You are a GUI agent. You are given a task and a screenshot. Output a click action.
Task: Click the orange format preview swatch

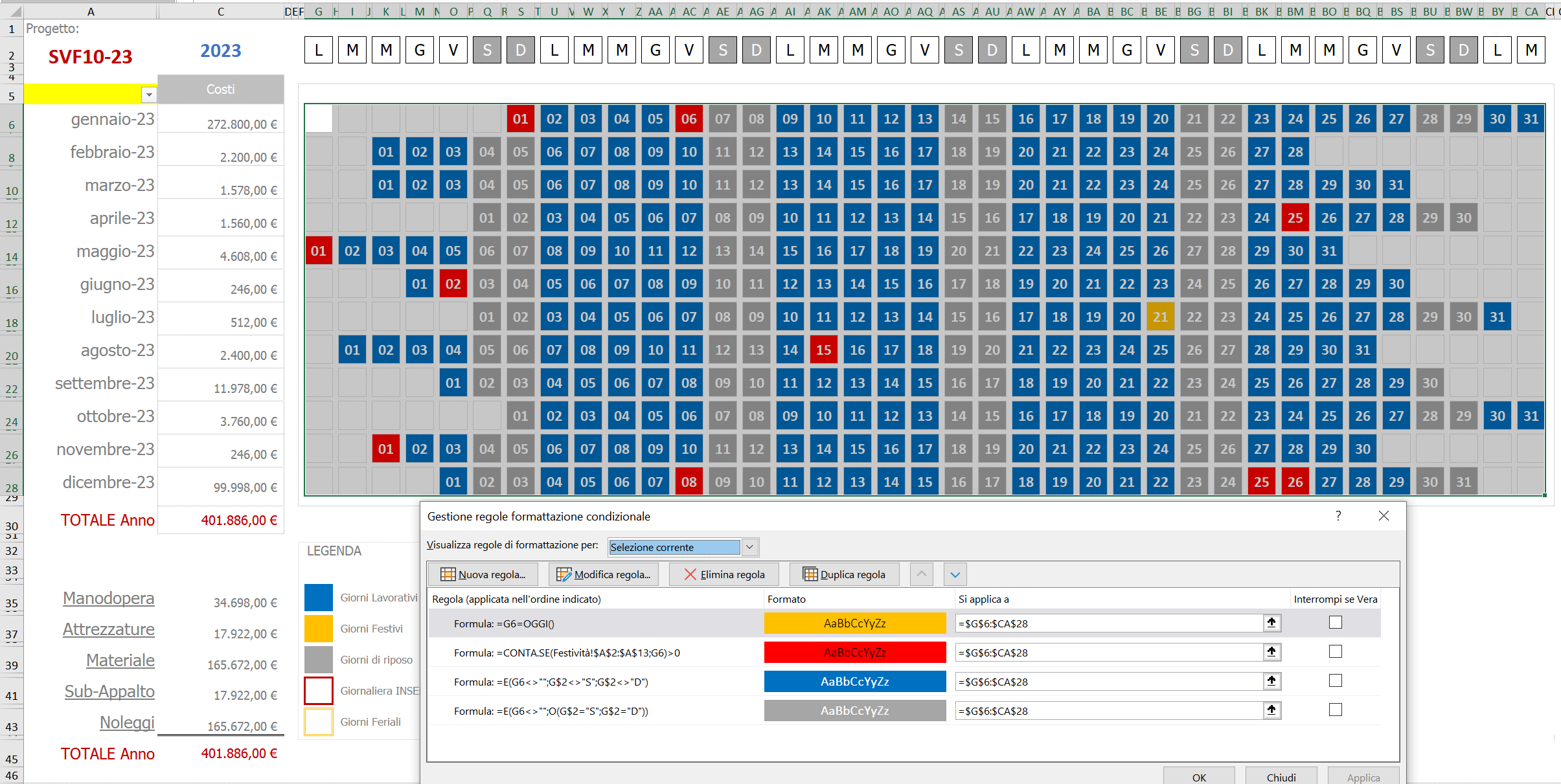(855, 623)
